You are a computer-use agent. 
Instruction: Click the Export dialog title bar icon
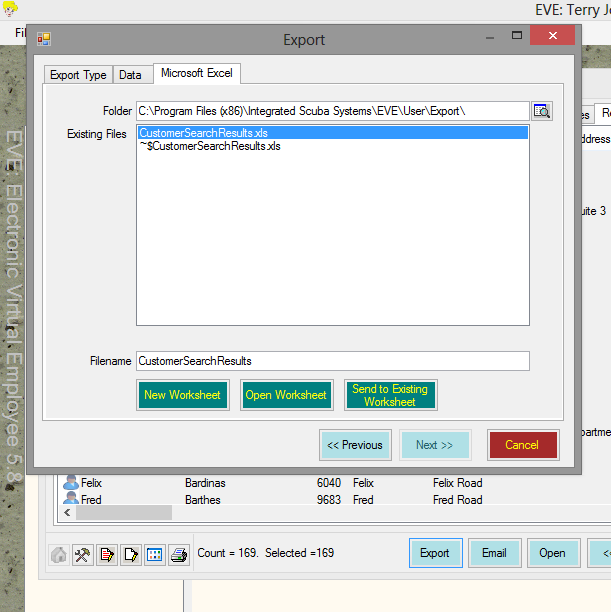point(44,40)
